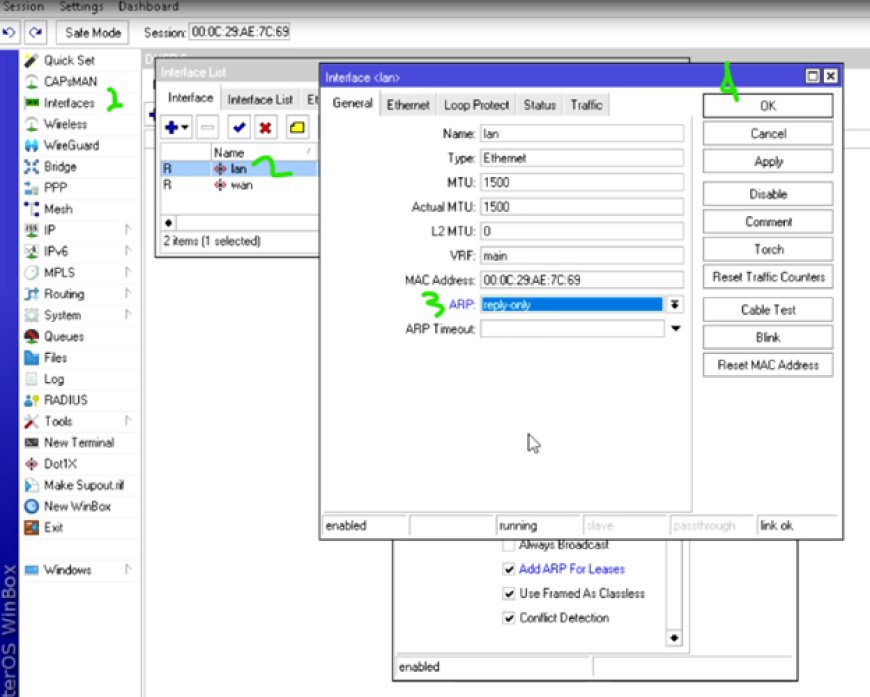Open the ARP mode dropdown arrow

(675, 305)
